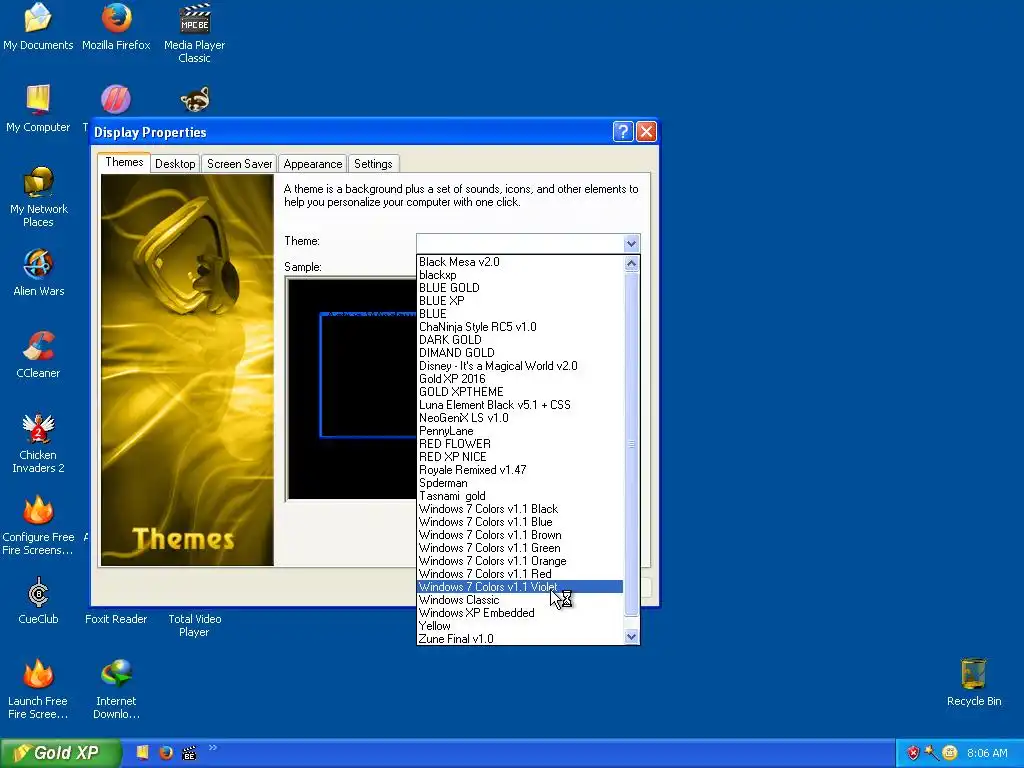The height and width of the screenshot is (768, 1024).
Task: Select Windows Classic theme
Action: 520,600
